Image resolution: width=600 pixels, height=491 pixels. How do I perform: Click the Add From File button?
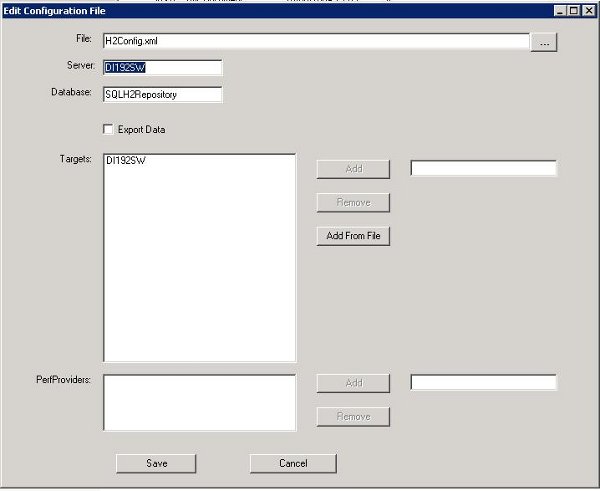tap(353, 236)
